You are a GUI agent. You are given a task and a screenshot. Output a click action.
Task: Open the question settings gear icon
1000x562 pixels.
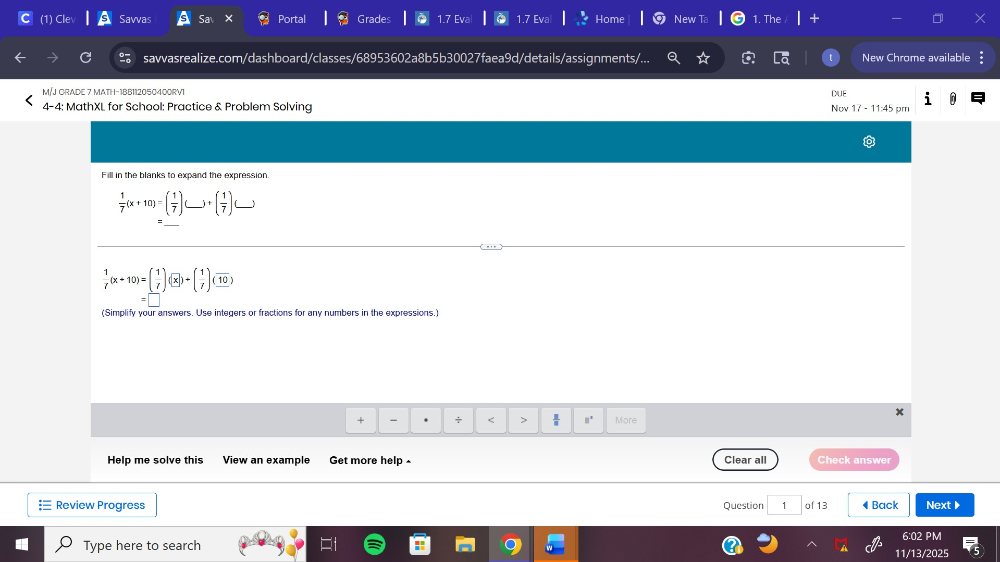[x=869, y=142]
